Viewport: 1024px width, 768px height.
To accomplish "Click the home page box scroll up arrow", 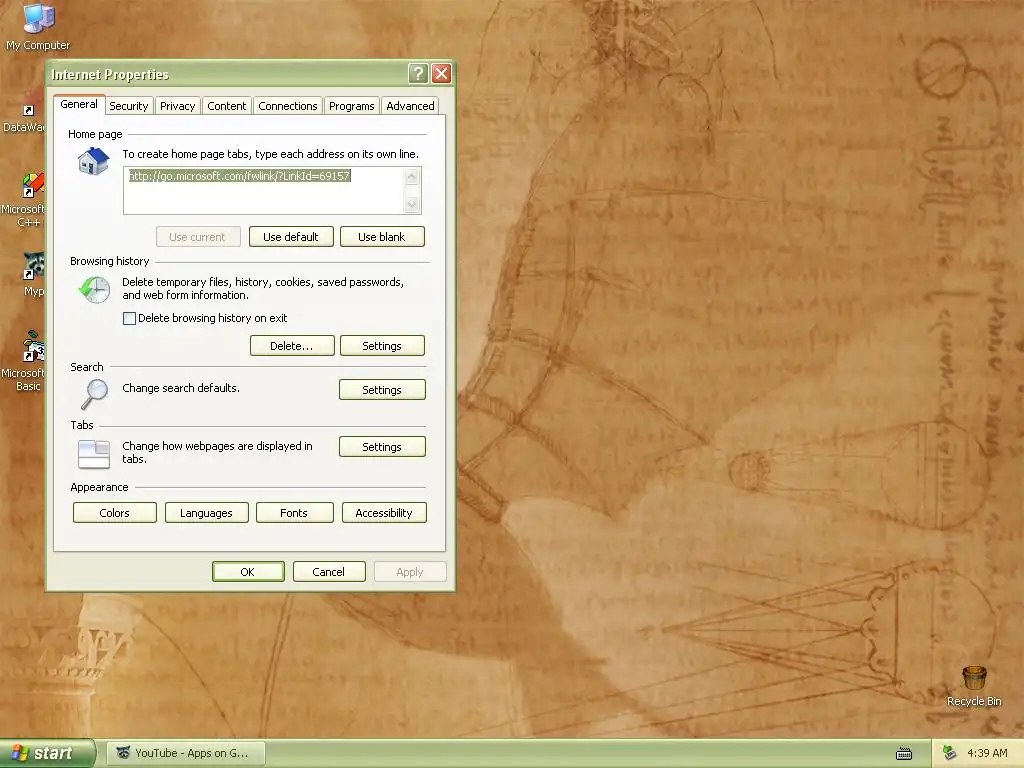I will pyautogui.click(x=411, y=176).
